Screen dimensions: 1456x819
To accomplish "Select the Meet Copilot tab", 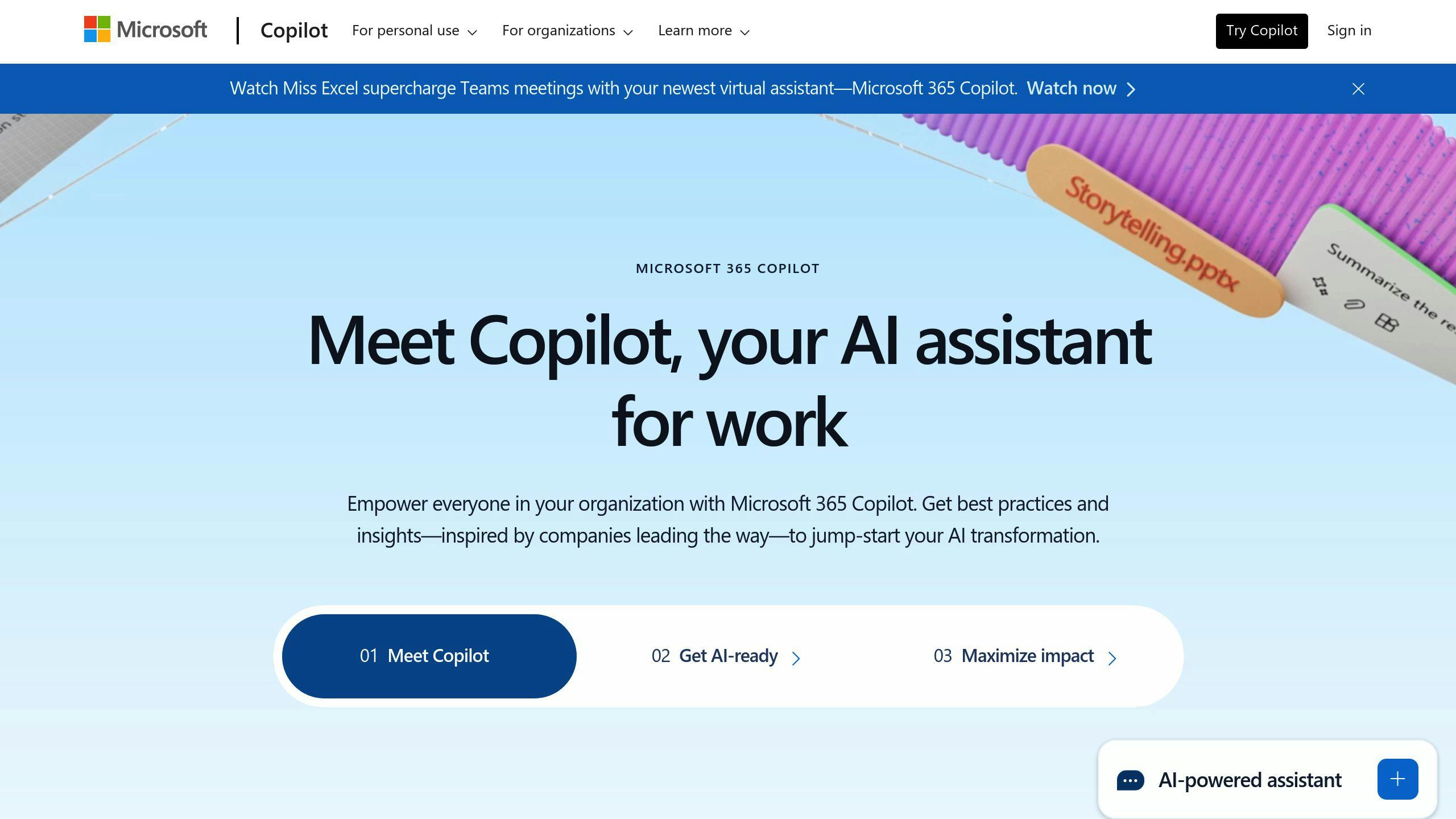I will pos(428,655).
